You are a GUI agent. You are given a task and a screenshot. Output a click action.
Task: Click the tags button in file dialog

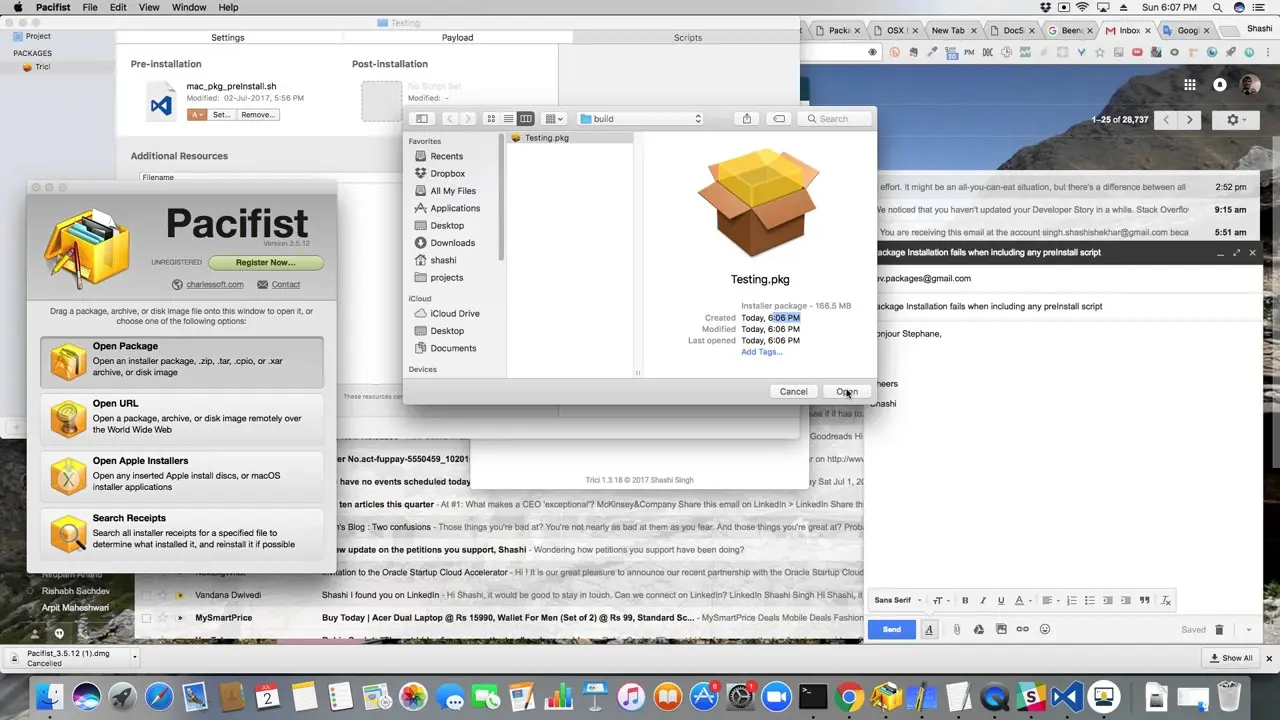point(779,119)
